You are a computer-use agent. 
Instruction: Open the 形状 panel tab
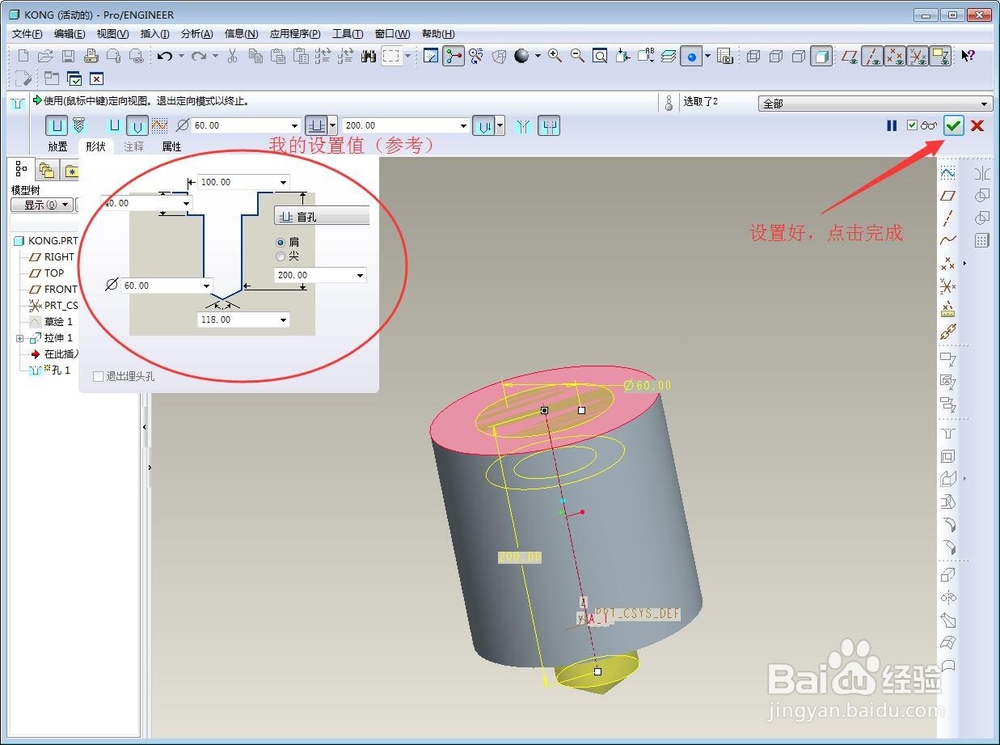[96, 147]
